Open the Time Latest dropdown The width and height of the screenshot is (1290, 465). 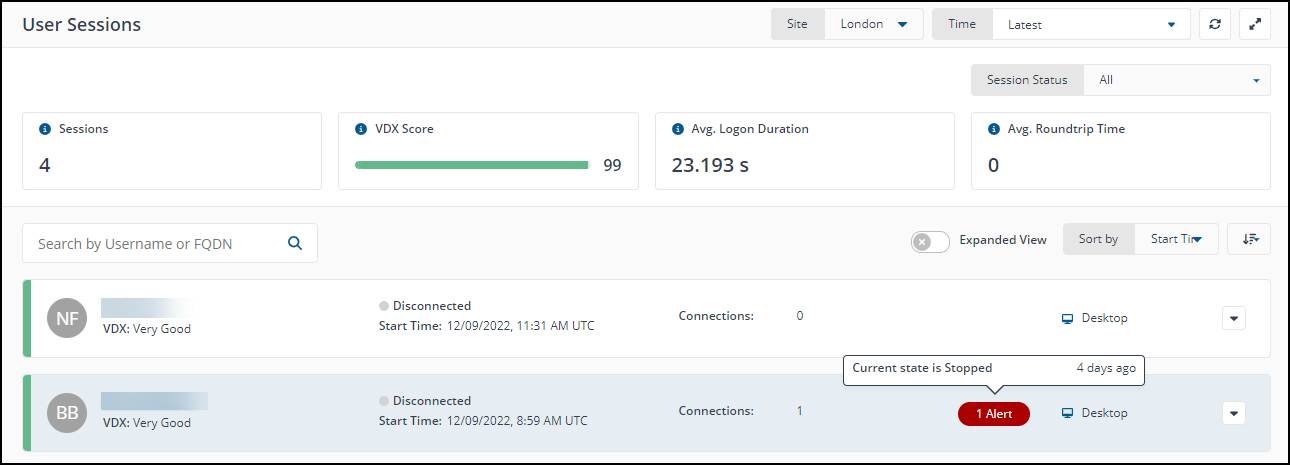pos(1090,25)
